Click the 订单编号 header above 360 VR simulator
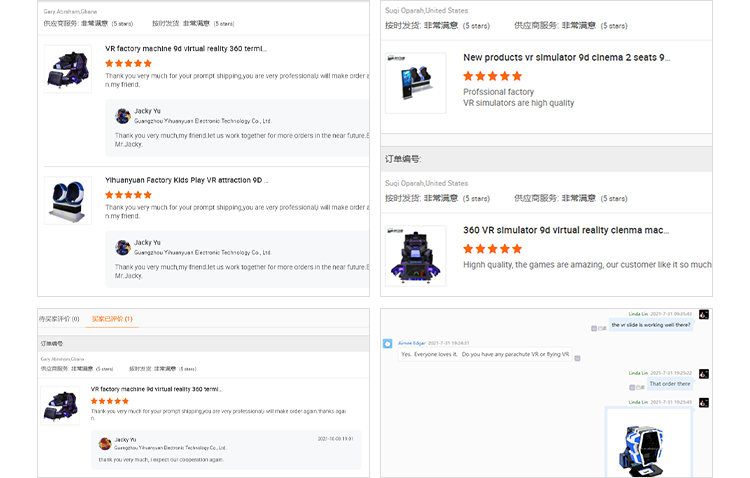 tap(403, 158)
